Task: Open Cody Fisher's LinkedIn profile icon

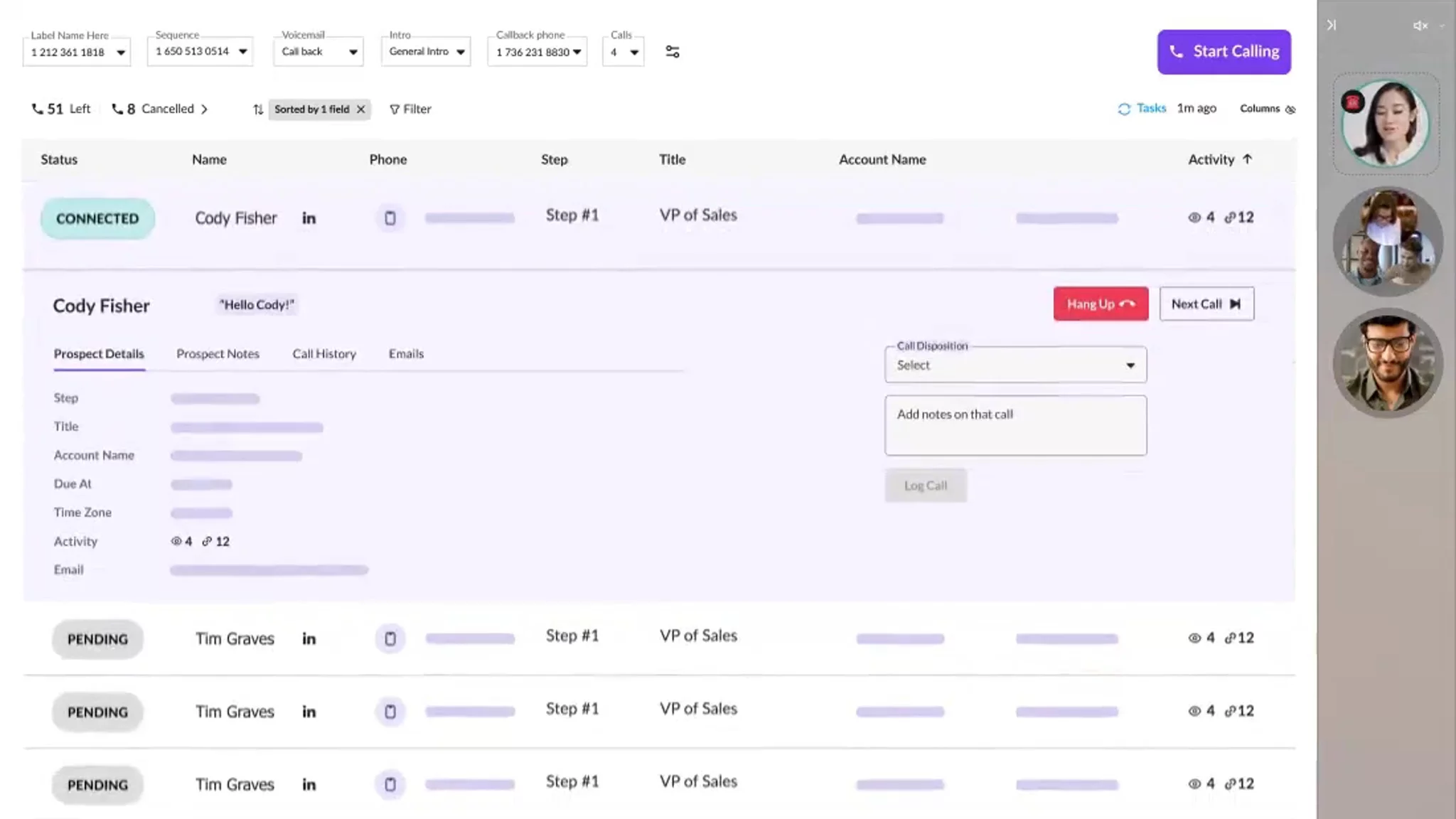Action: tap(309, 218)
